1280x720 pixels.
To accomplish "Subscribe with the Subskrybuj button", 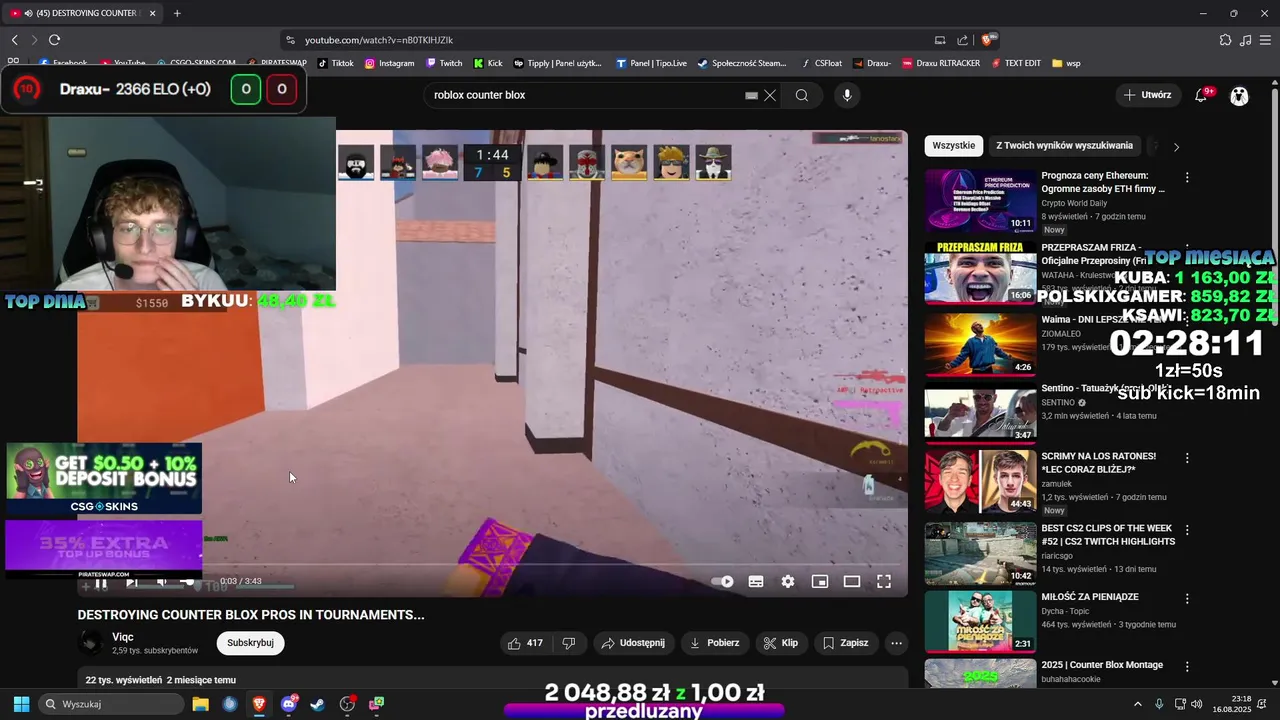I will (250, 643).
